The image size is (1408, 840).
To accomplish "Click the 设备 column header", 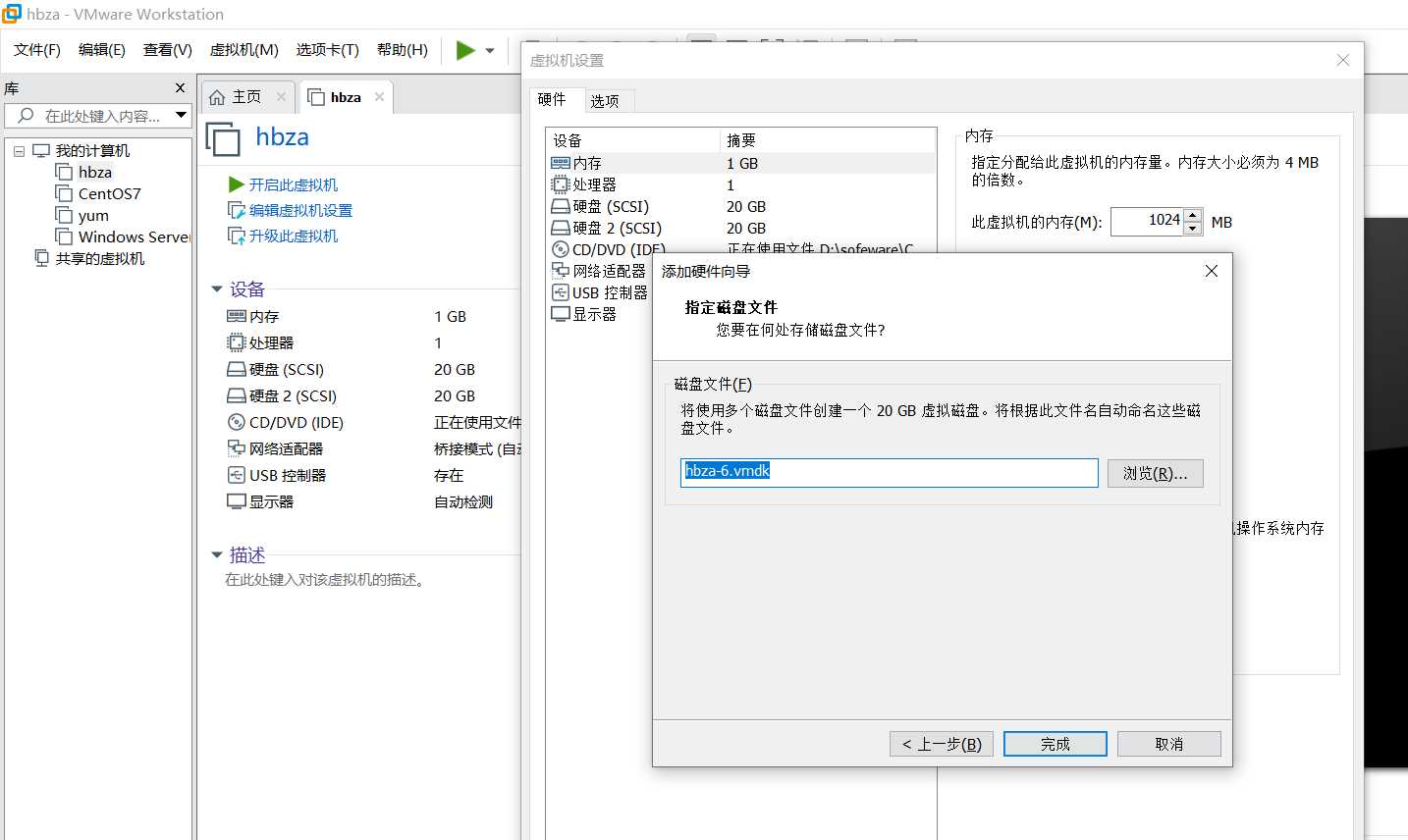I will (633, 140).
